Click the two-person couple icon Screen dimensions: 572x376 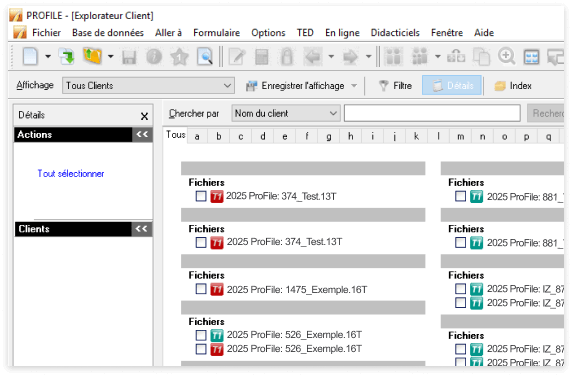tap(393, 57)
